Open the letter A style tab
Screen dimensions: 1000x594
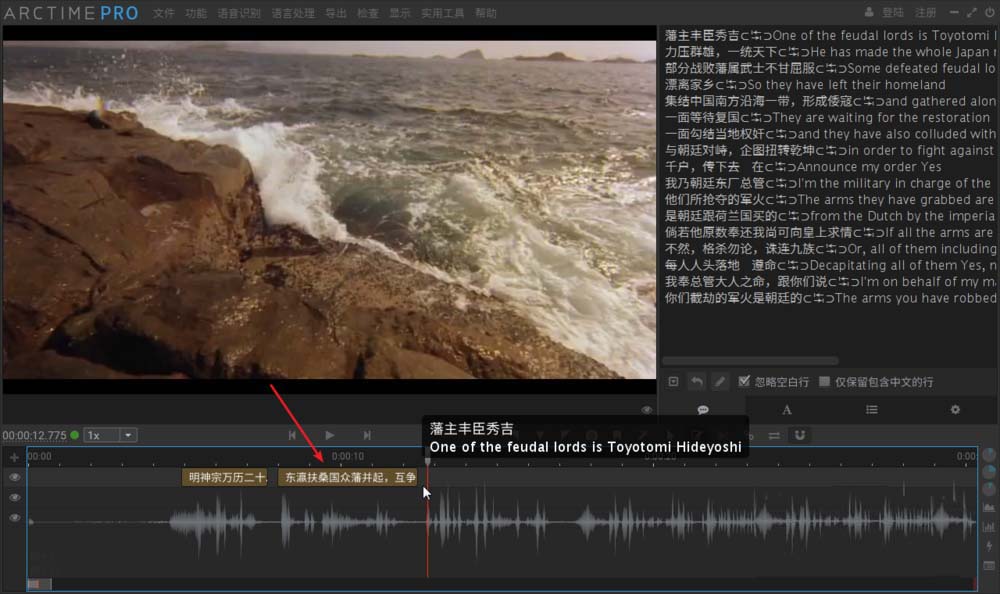tap(787, 410)
